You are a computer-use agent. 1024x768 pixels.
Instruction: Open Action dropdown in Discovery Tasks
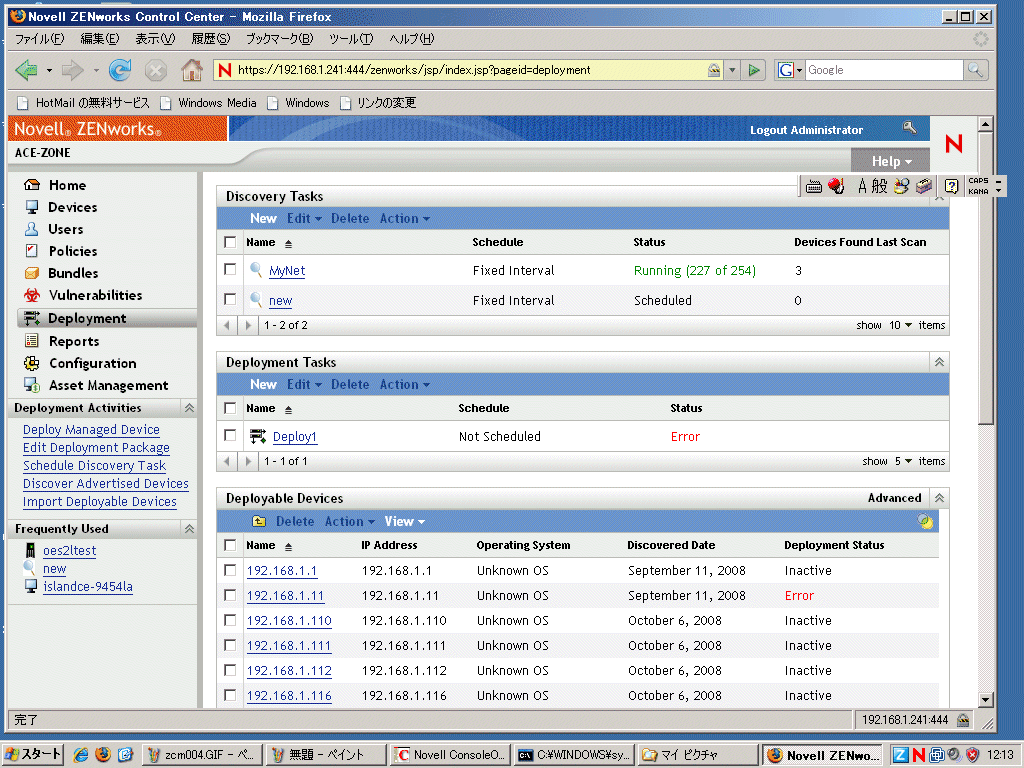[x=405, y=219]
